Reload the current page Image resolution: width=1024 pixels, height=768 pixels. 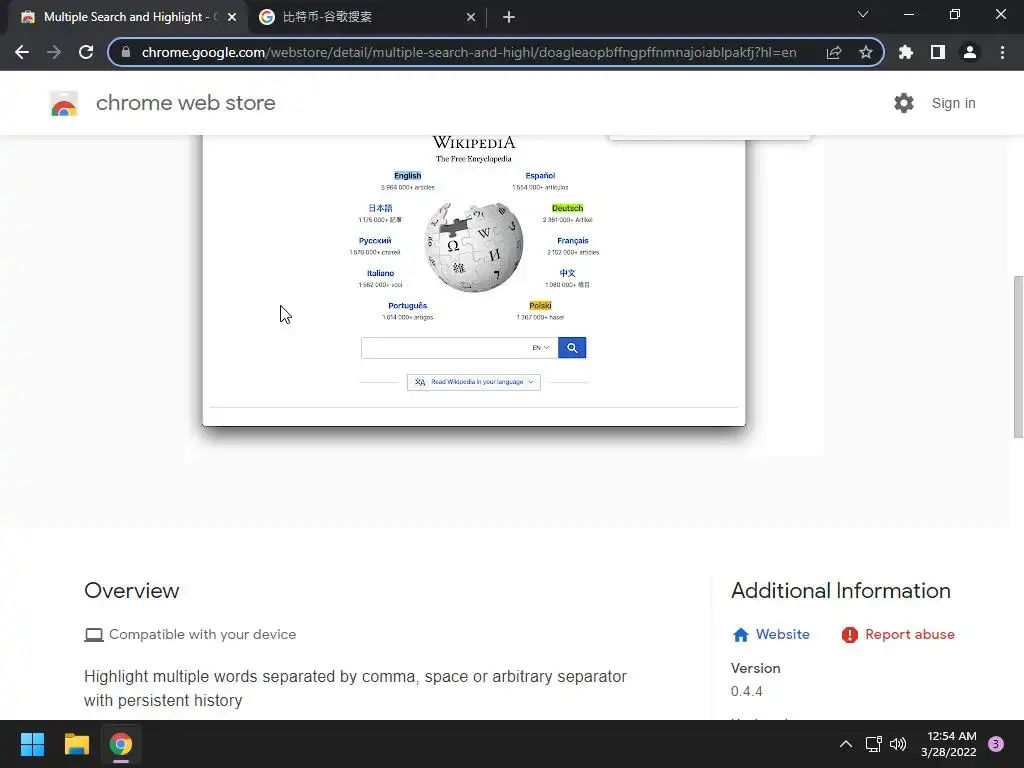[86, 52]
